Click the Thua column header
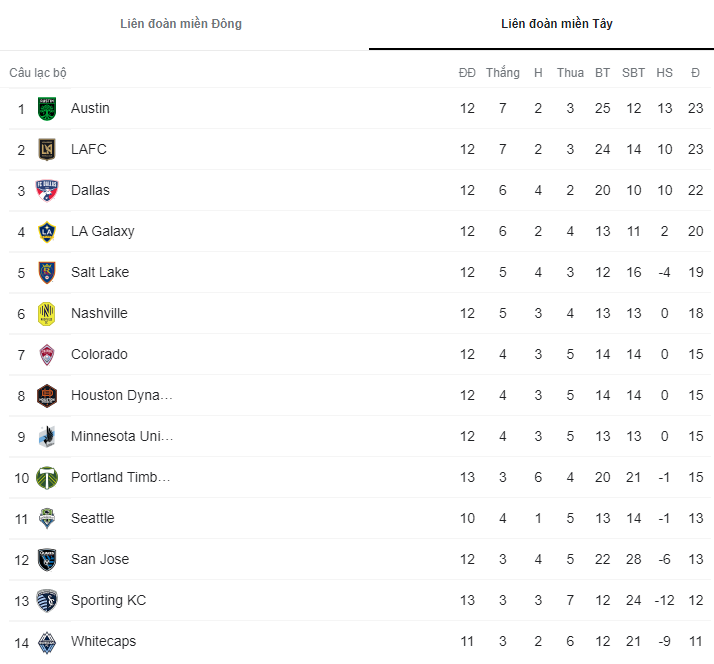 [570, 73]
